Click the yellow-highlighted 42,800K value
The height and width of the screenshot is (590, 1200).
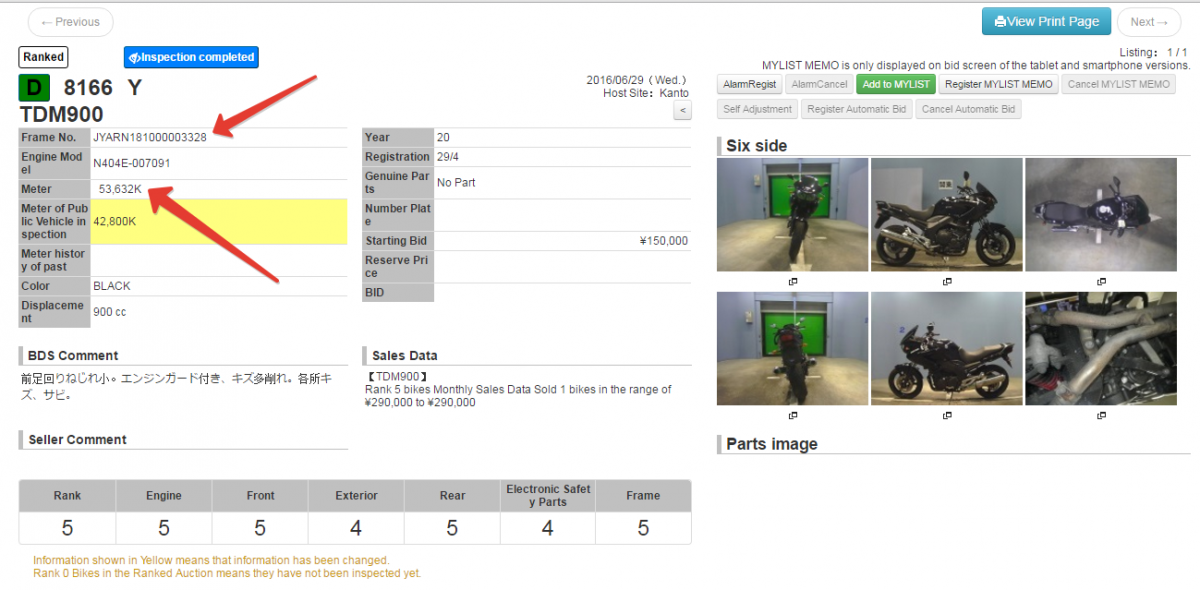[115, 221]
